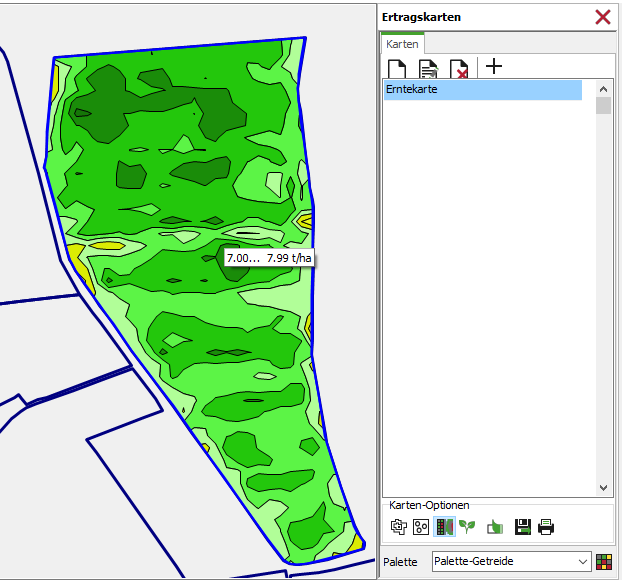625x583 pixels.
Task: Click the Ertragskarten panel title
Action: click(421, 17)
